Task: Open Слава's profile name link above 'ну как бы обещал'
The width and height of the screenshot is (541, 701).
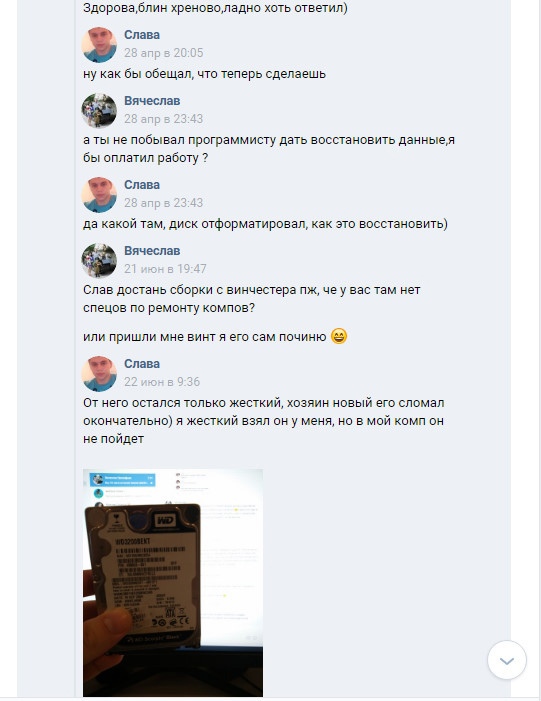Action: (142, 34)
